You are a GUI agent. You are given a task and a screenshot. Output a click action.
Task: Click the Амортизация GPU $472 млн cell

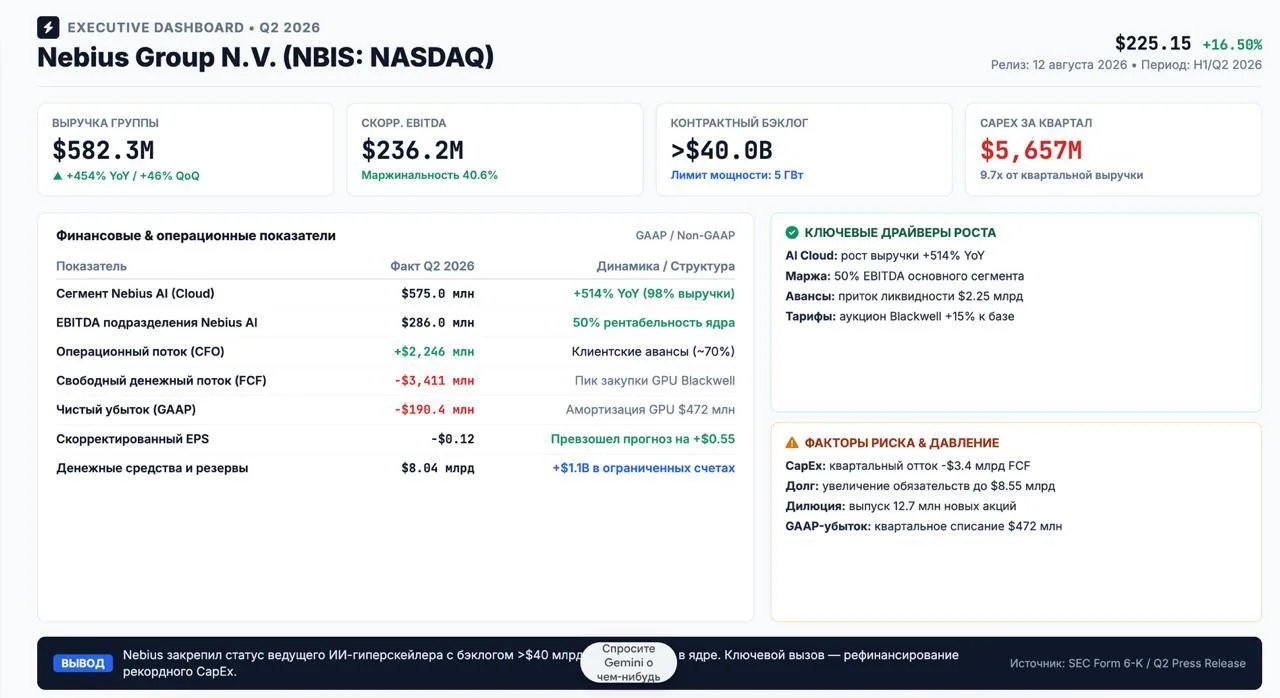650,410
